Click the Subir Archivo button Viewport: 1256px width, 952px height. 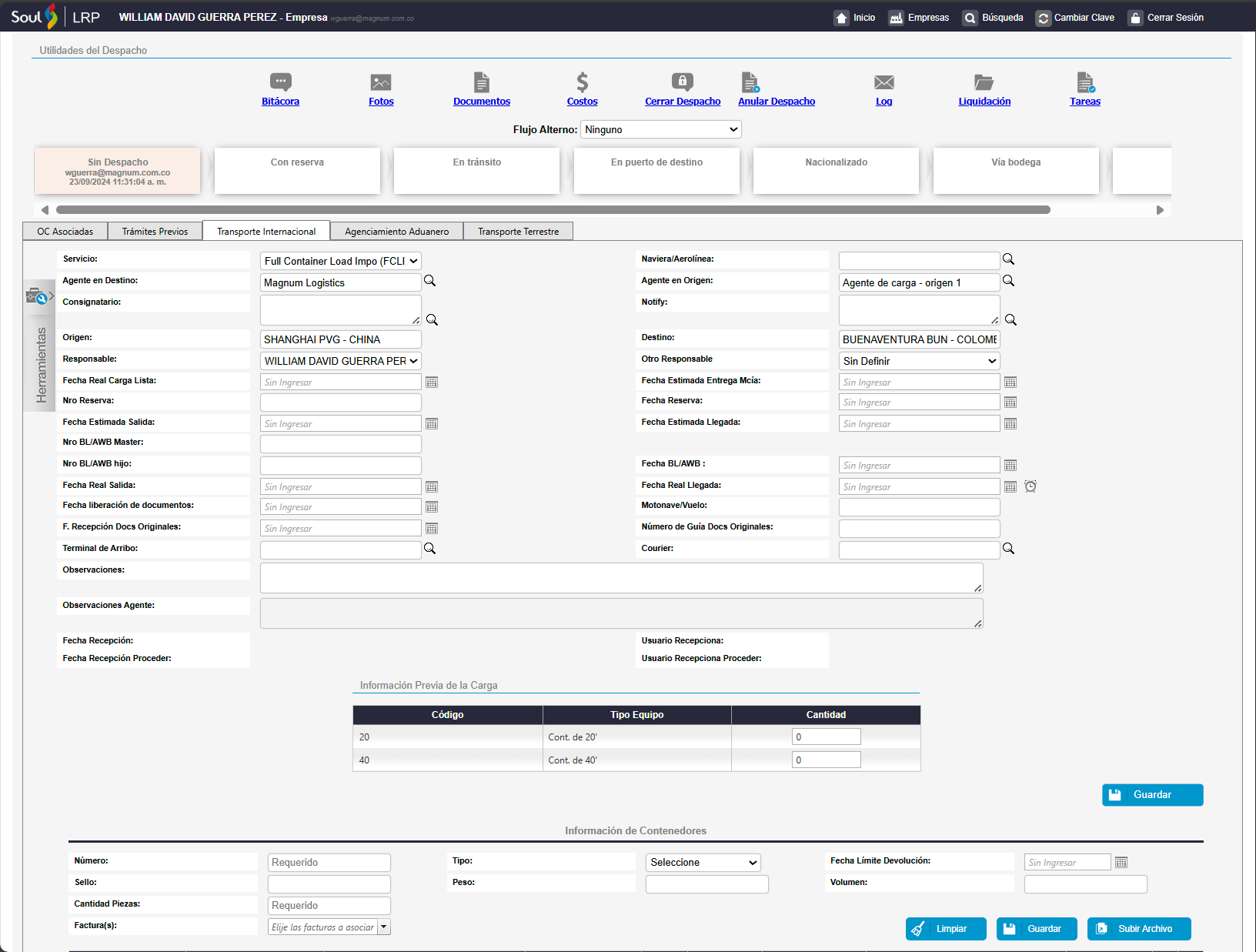point(1138,929)
